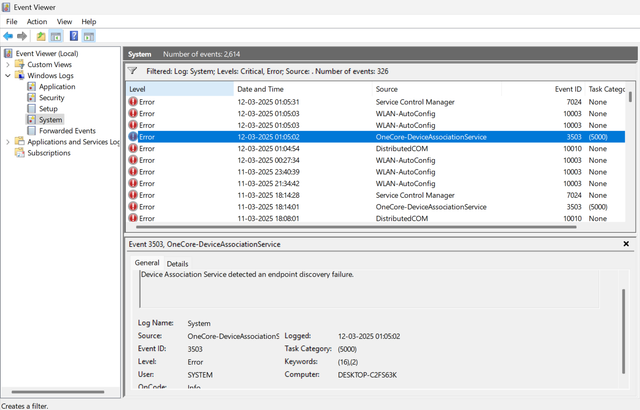
Task: Select the 11-03-2025 18:08:01 DistributedCOM event
Action: pyautogui.click(x=376, y=218)
